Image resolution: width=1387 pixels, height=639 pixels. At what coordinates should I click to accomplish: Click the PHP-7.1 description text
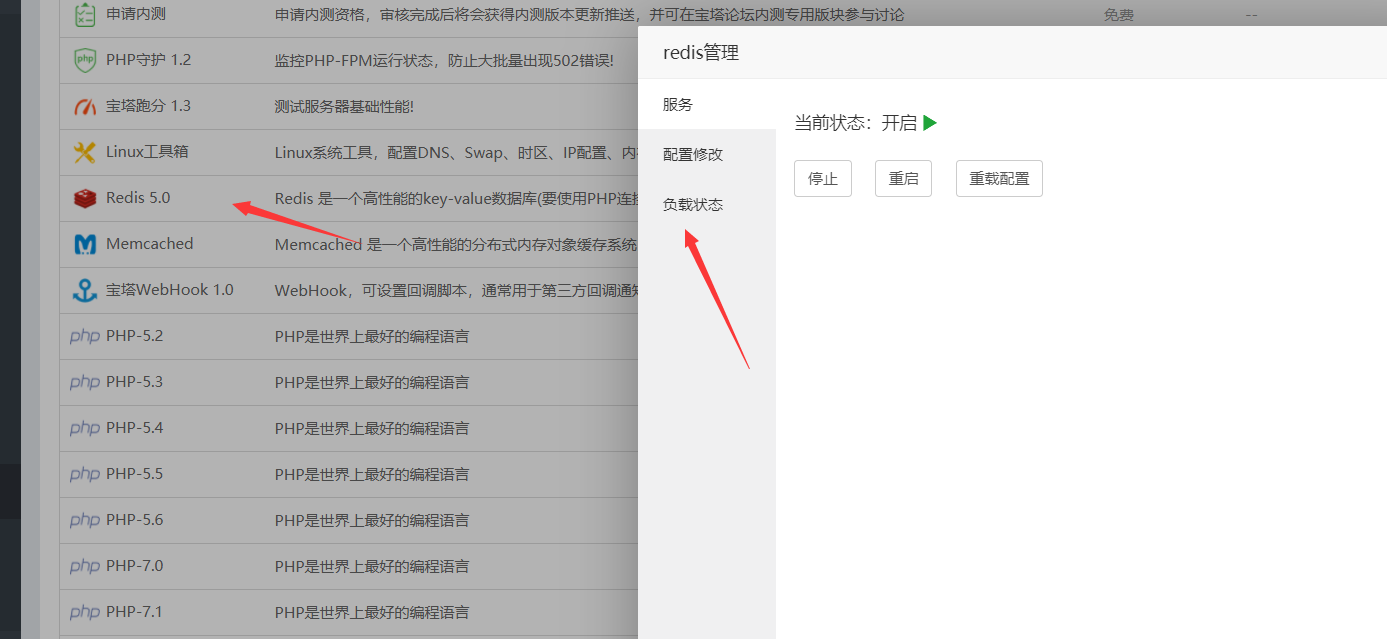pos(372,612)
